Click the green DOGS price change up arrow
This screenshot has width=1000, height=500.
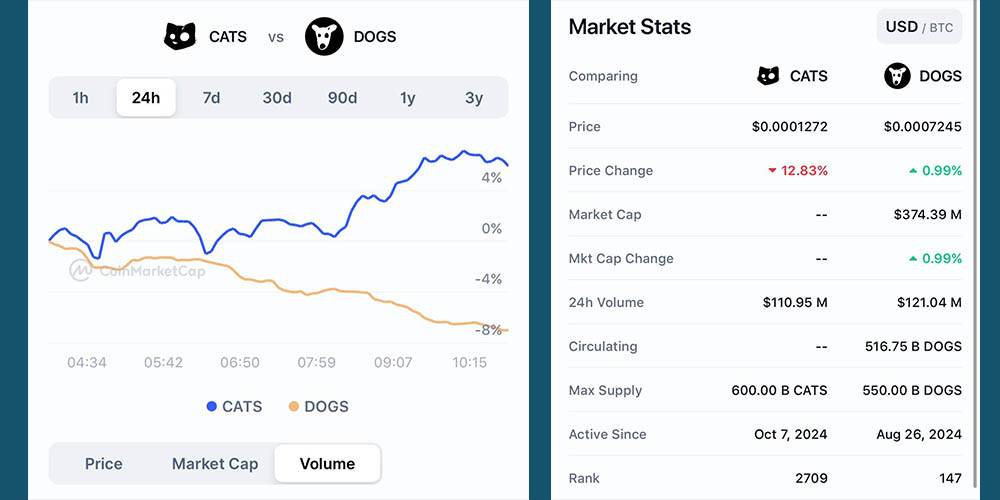tap(913, 171)
